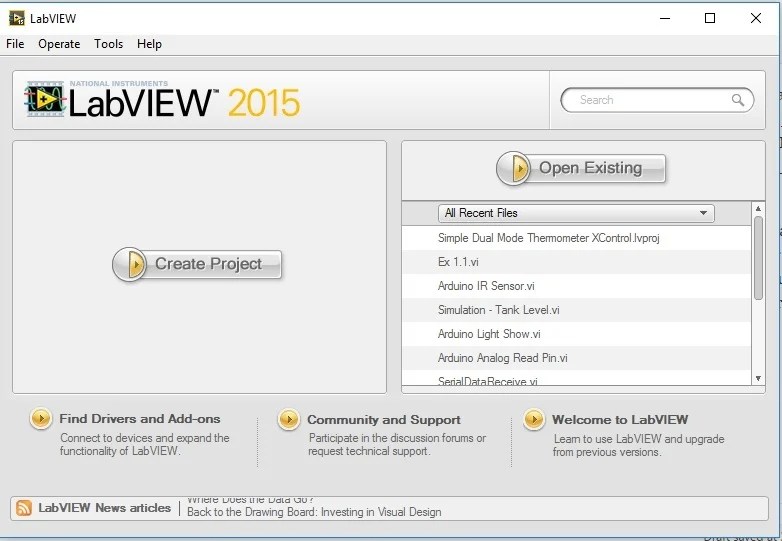This screenshot has height=541, width=782.
Task: Open recent file Arduino Light Show.vi
Action: click(576, 334)
